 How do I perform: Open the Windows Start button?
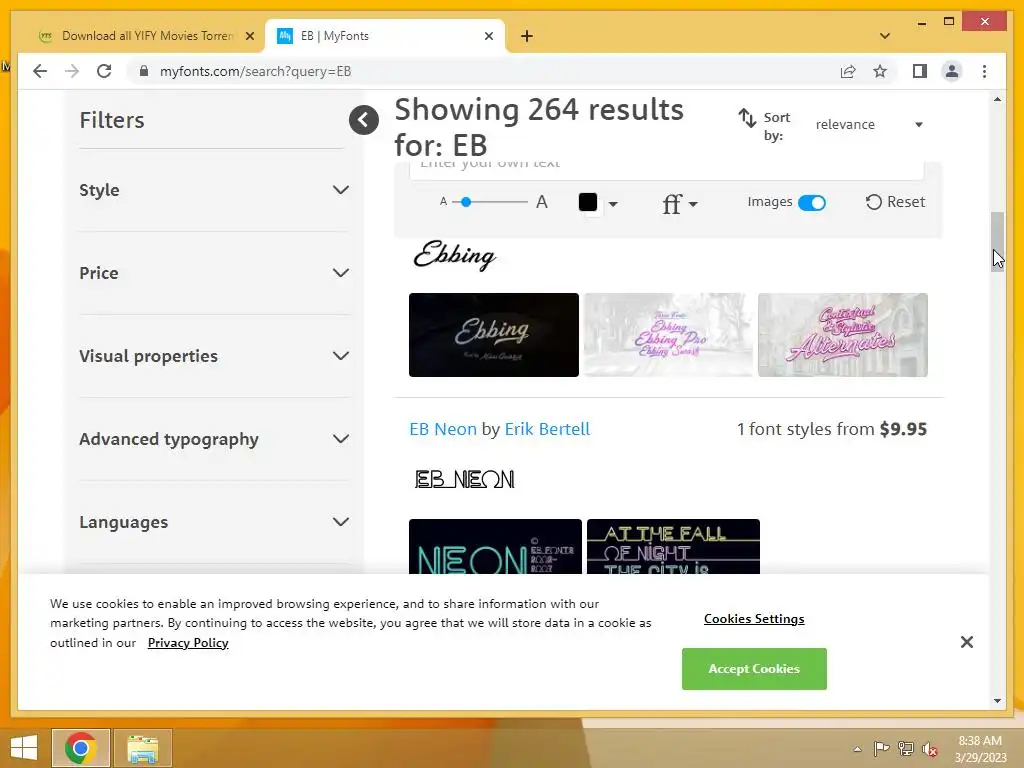pyautogui.click(x=24, y=748)
